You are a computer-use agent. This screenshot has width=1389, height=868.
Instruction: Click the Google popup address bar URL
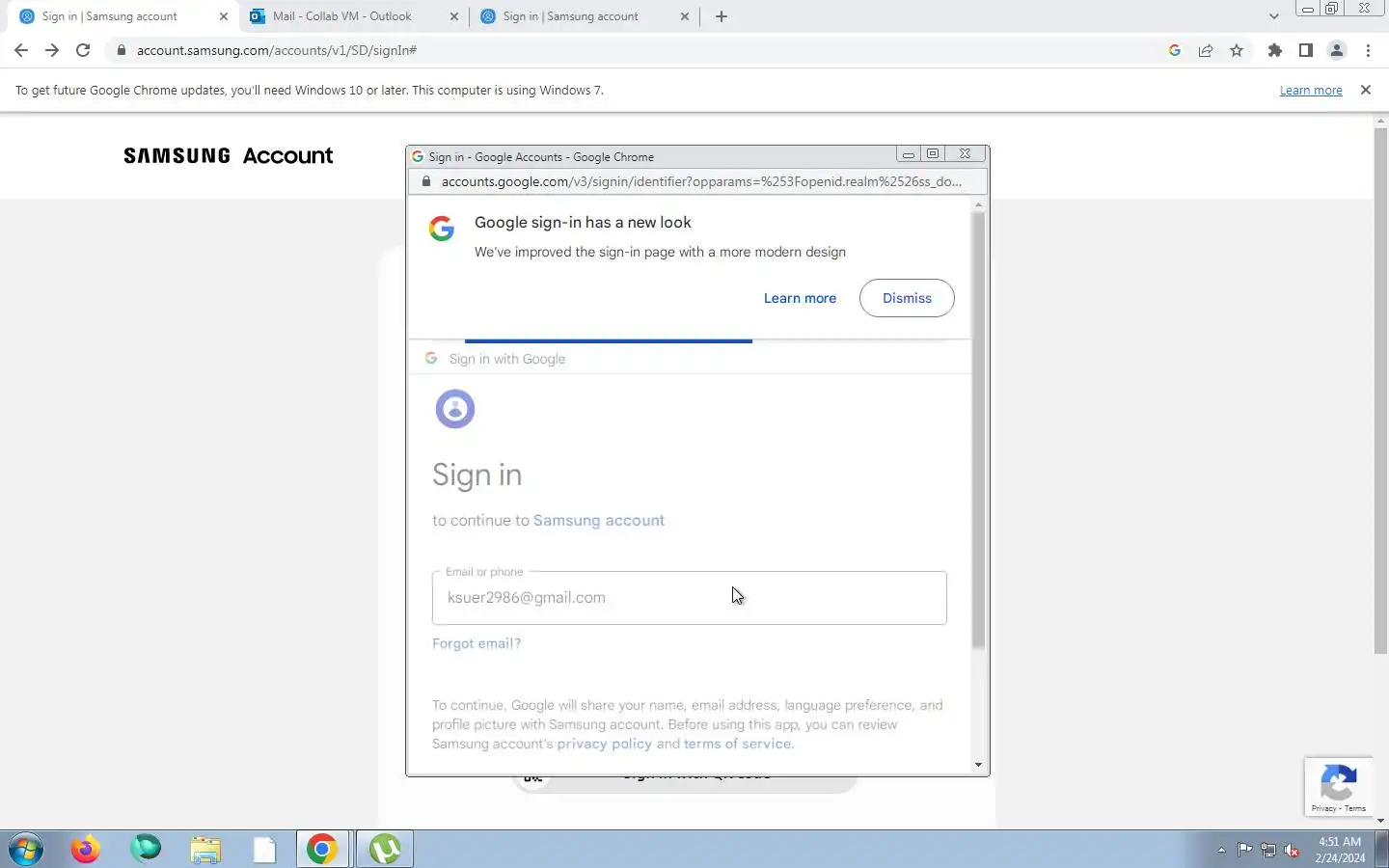pyautogui.click(x=701, y=181)
